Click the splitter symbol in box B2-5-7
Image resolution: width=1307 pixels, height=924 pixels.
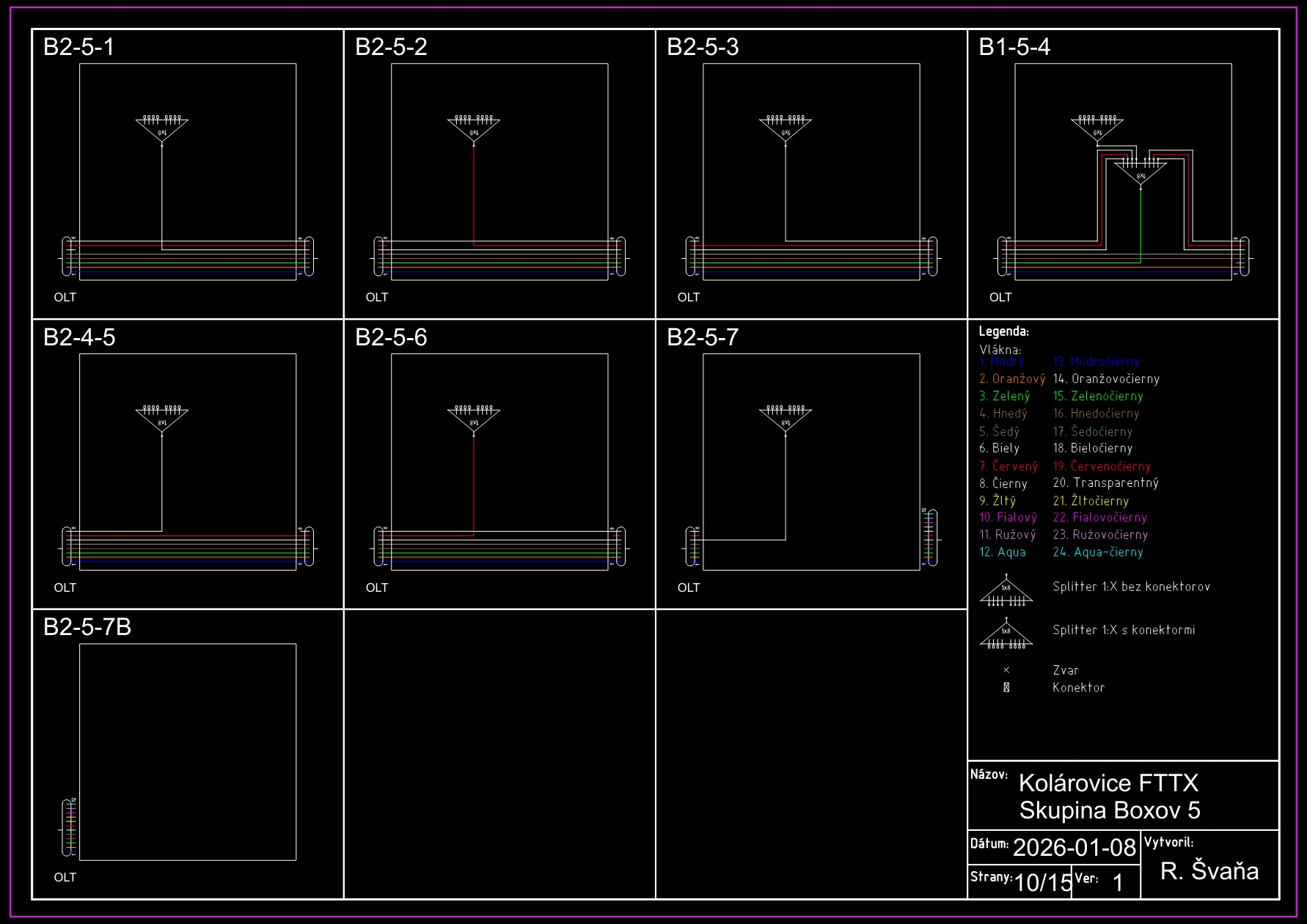pos(786,418)
